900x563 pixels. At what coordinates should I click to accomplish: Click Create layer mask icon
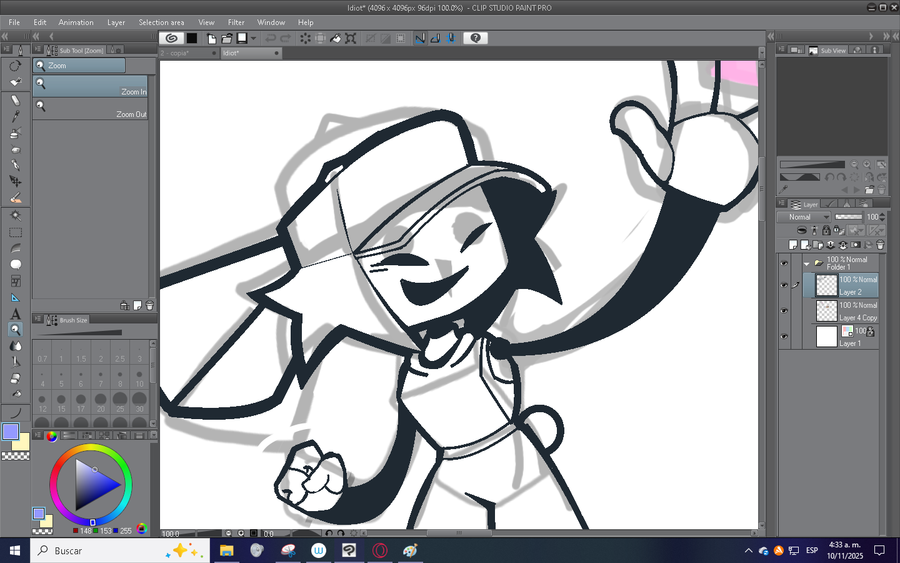(855, 245)
